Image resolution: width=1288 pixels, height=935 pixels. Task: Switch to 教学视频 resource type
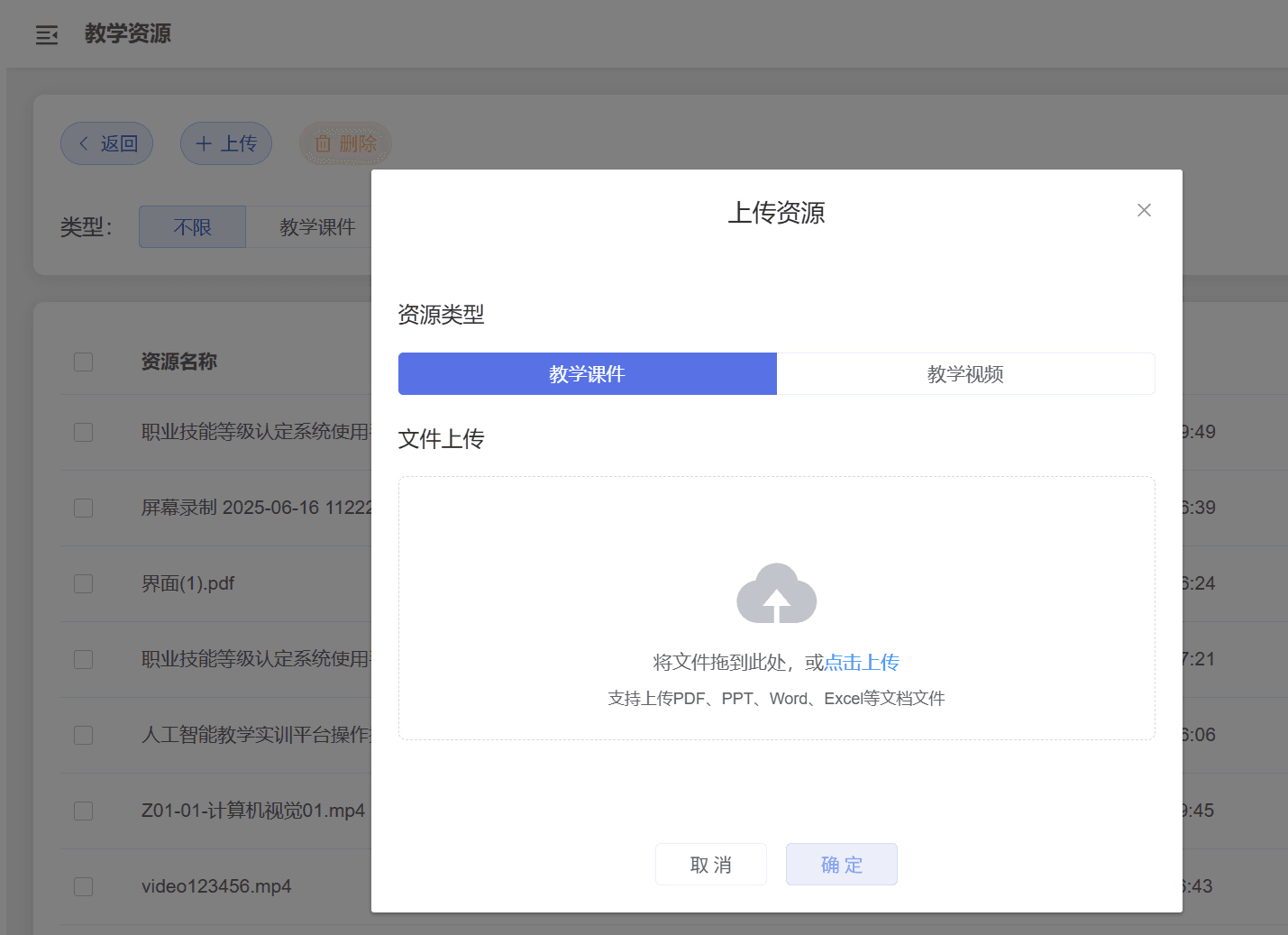point(965,374)
